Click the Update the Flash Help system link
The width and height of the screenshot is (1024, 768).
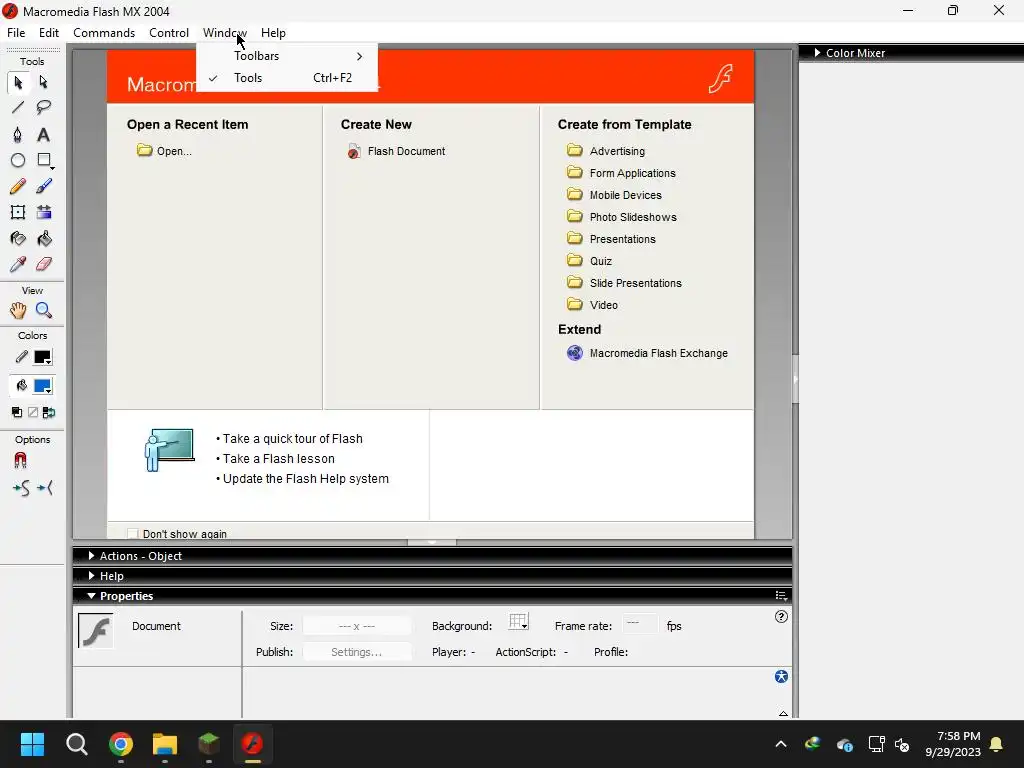tap(306, 479)
